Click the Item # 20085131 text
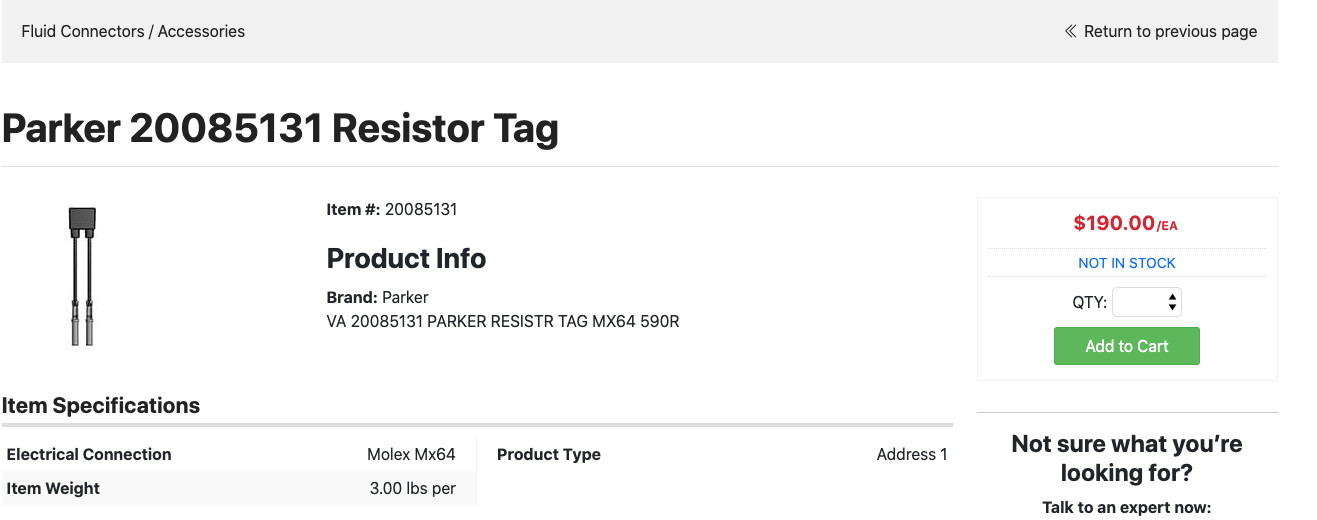Image resolution: width=1317 pixels, height=520 pixels. point(391,210)
